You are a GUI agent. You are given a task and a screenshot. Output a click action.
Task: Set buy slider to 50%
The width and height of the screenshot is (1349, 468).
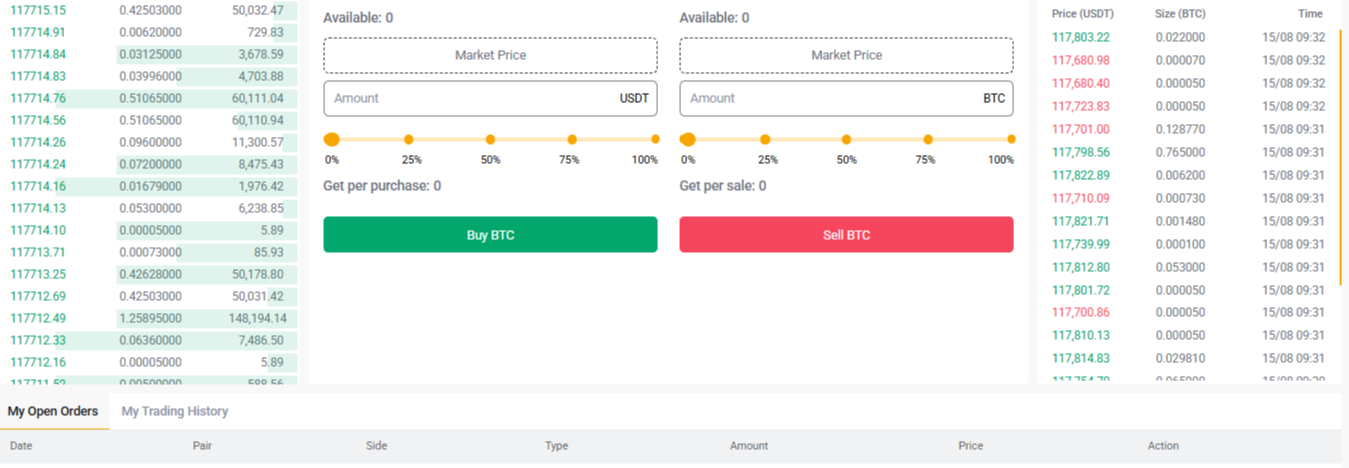point(490,140)
